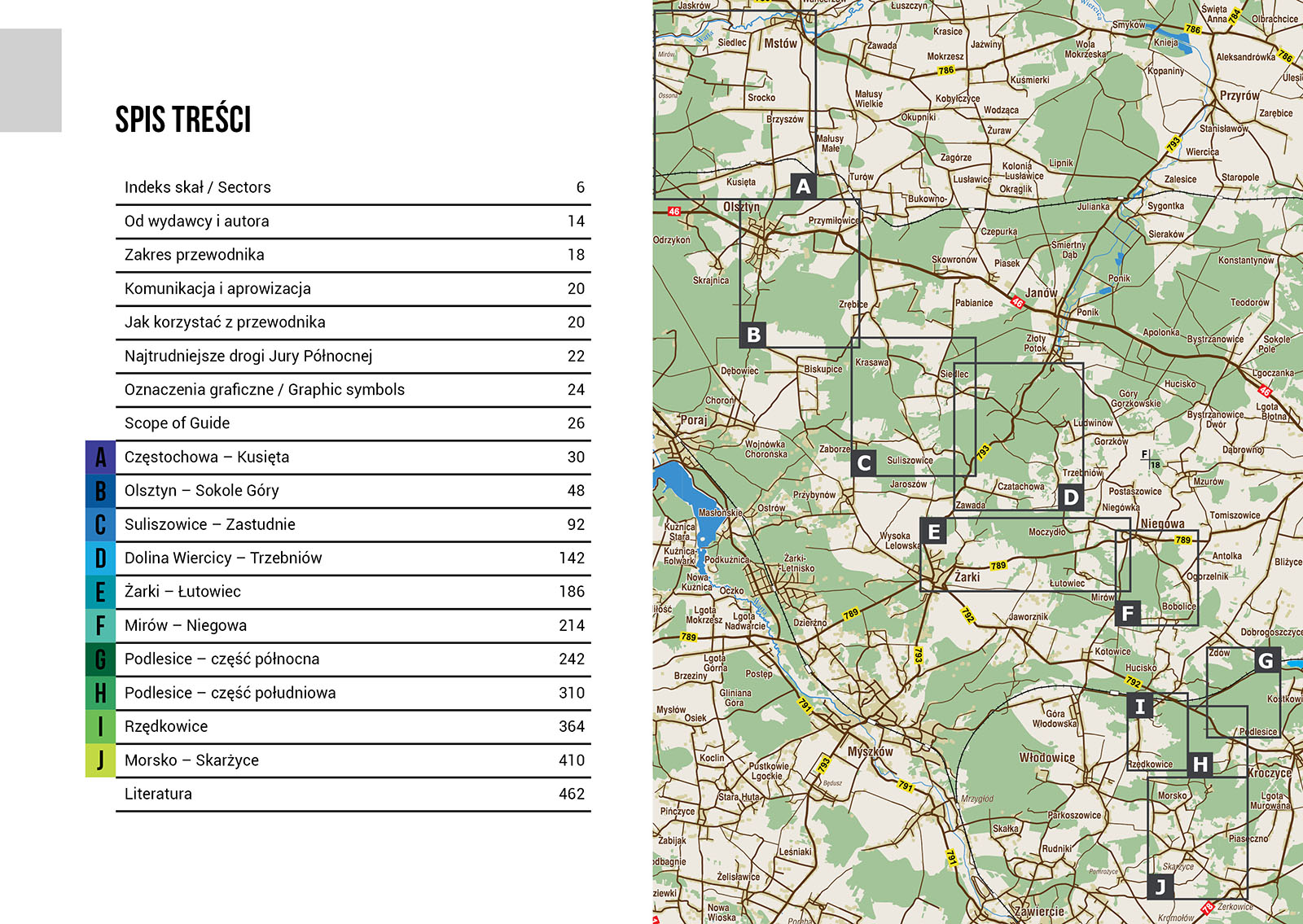Click map sector marker I near Hucisko
Screen dimensions: 1303x924
click(x=1140, y=707)
